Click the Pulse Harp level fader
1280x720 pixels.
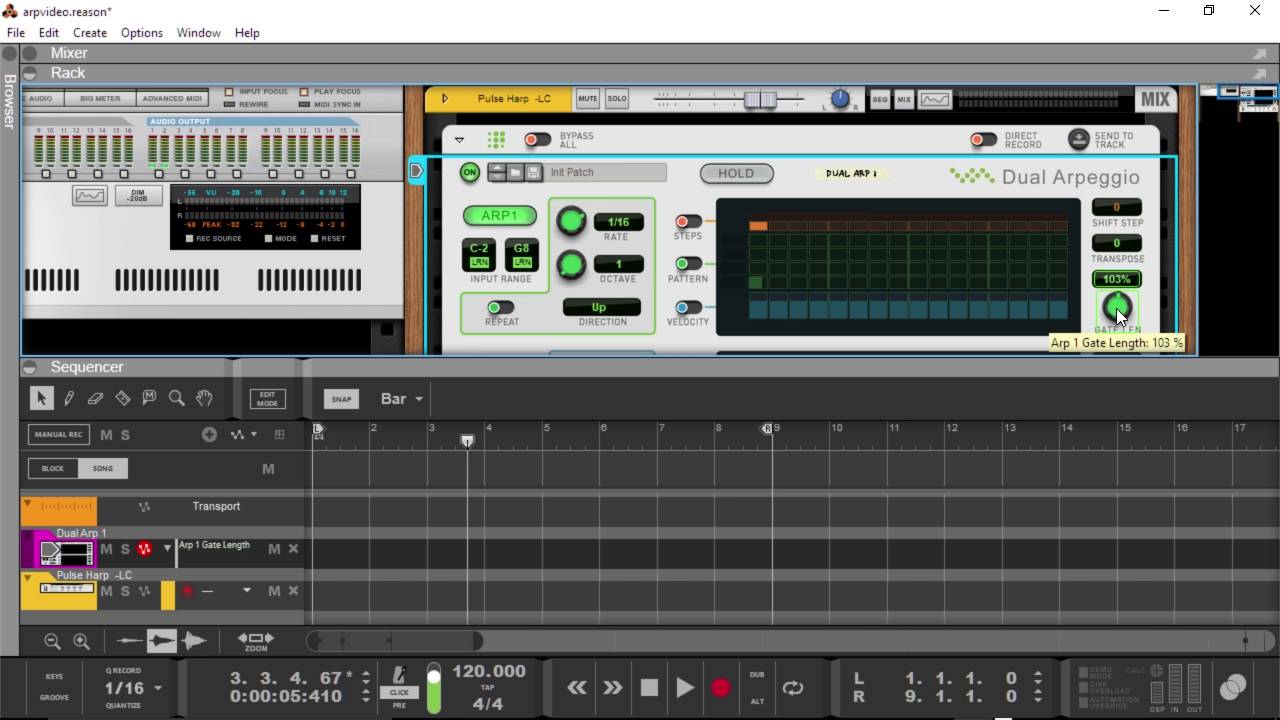tap(760, 99)
